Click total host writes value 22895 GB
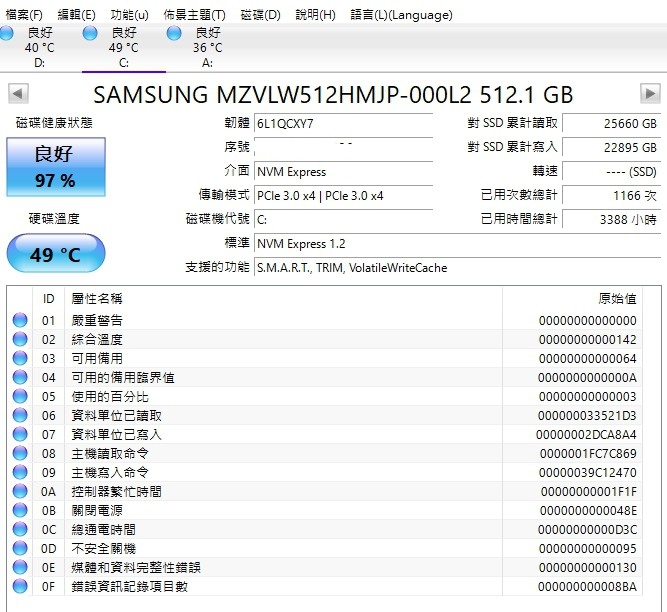The height and width of the screenshot is (612, 667). (611, 148)
